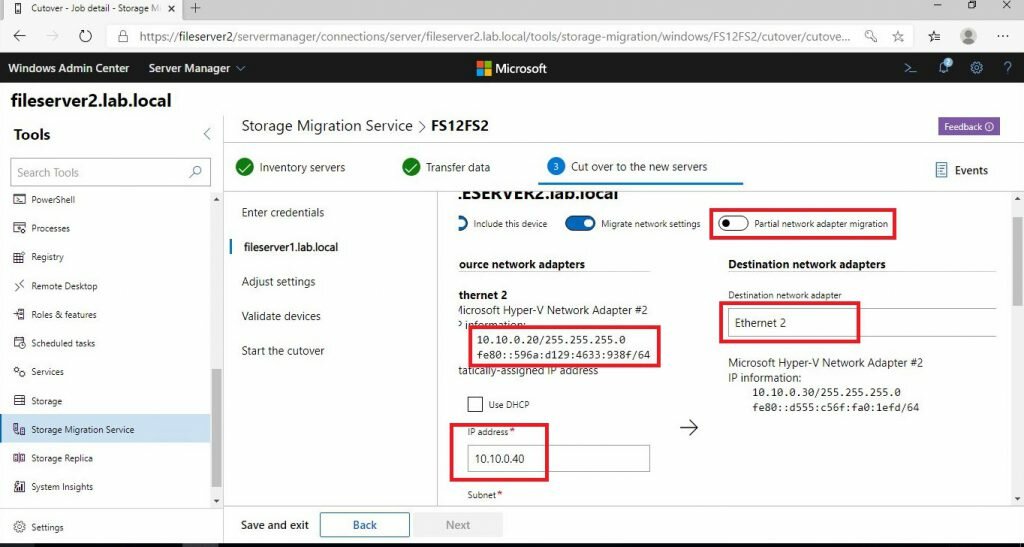Open the browser profile avatar
The image size is (1024, 547).
tap(968, 37)
